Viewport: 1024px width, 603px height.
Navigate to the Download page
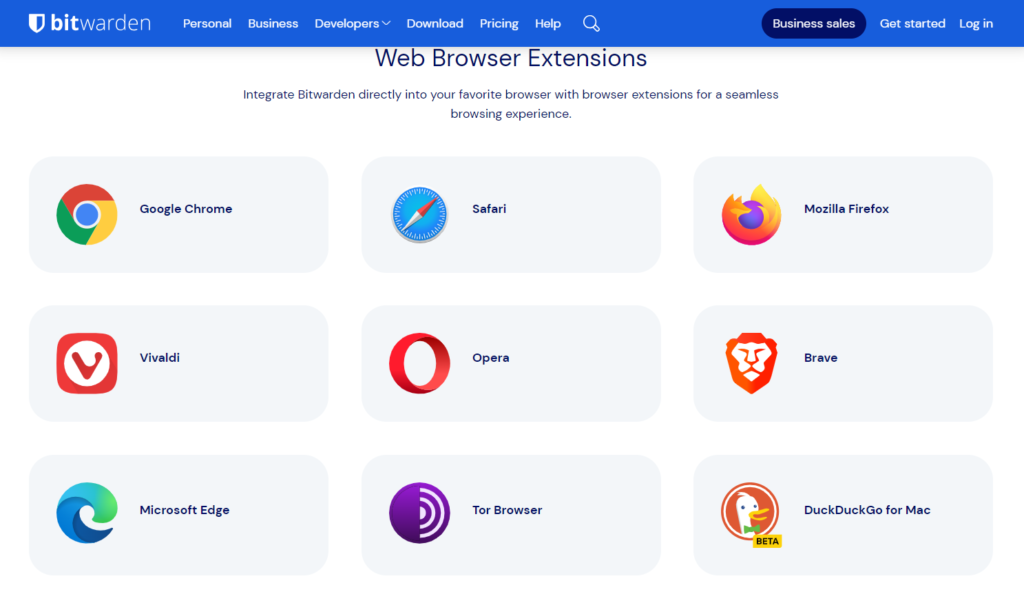click(x=435, y=23)
